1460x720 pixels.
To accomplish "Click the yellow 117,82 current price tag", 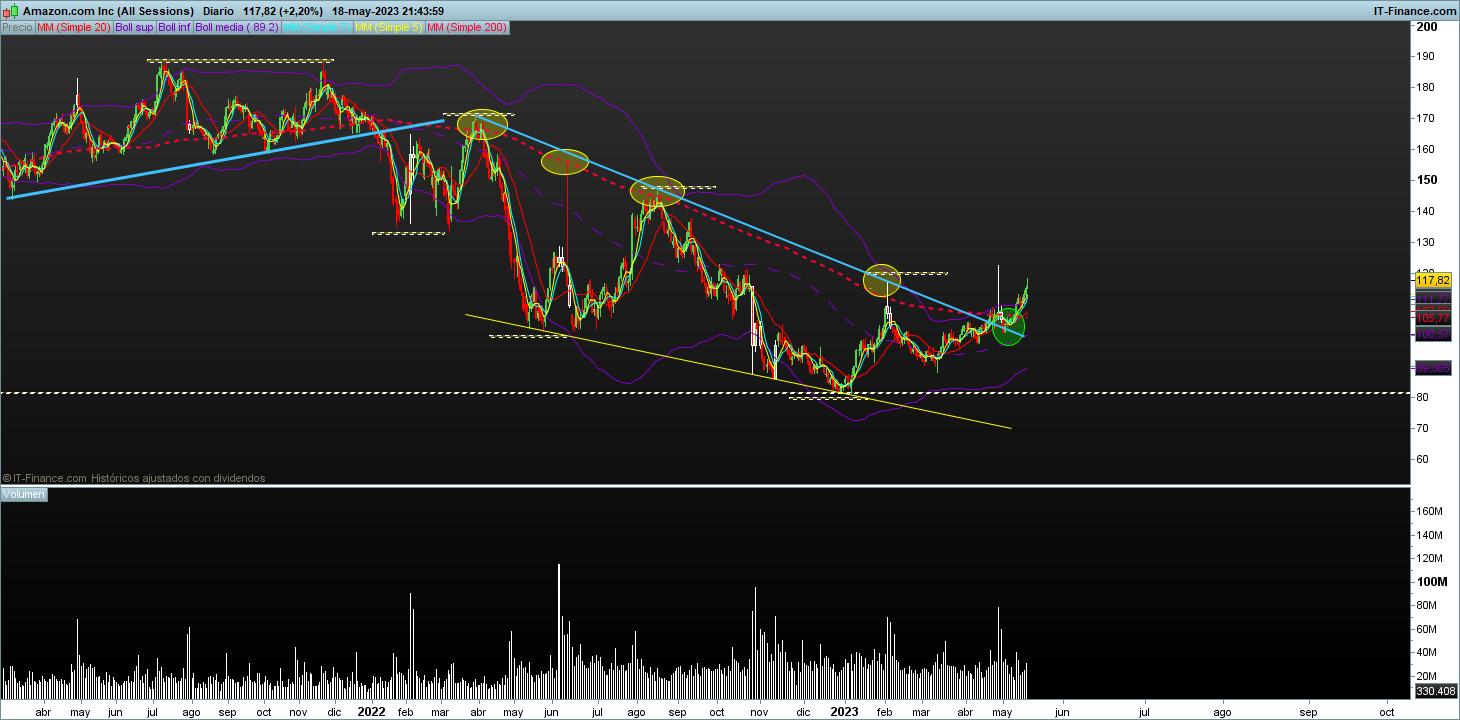I will coord(1433,281).
